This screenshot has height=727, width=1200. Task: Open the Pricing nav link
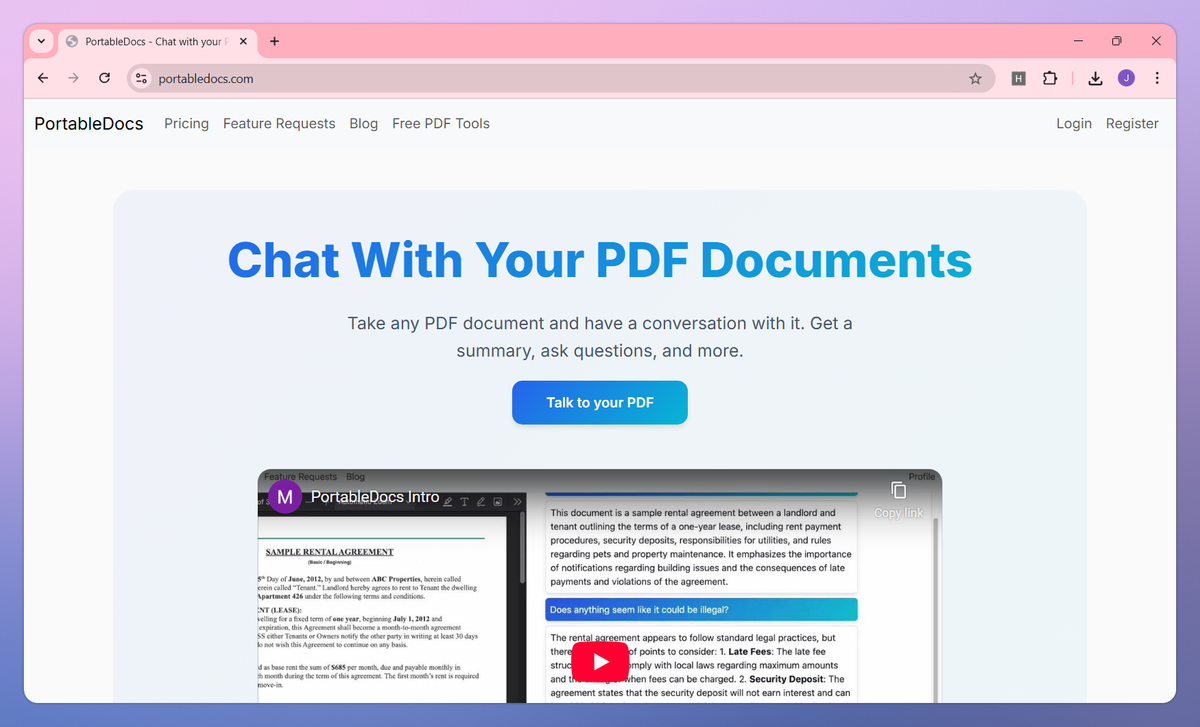(x=186, y=123)
